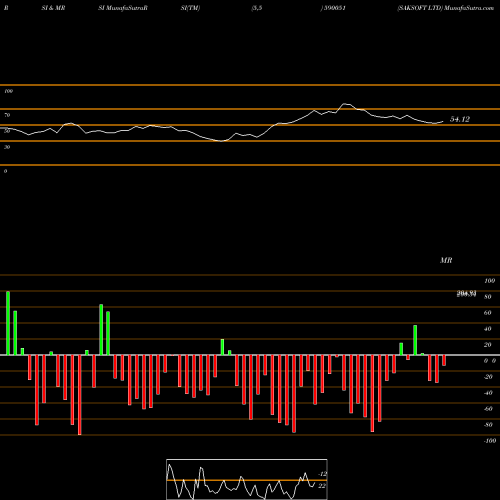Click the RSI axis label 100
Viewport: 500px width, 500px height.
click(8, 91)
